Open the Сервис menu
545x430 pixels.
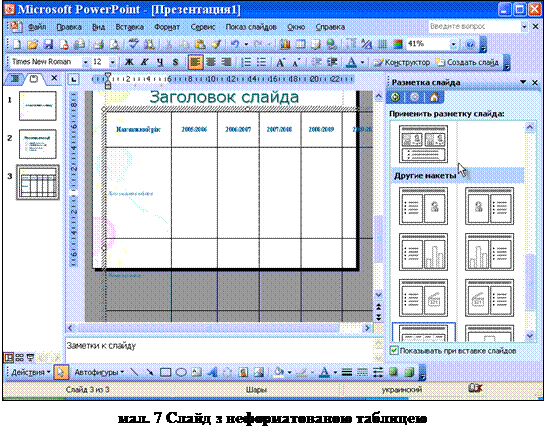(x=203, y=27)
